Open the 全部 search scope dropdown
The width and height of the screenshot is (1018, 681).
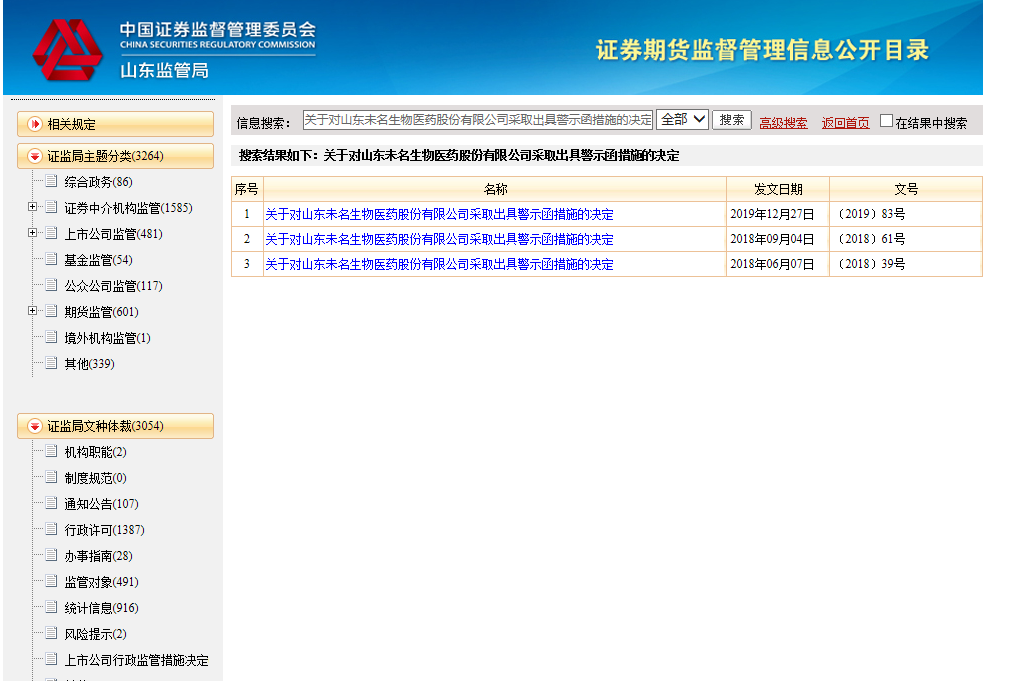point(682,119)
